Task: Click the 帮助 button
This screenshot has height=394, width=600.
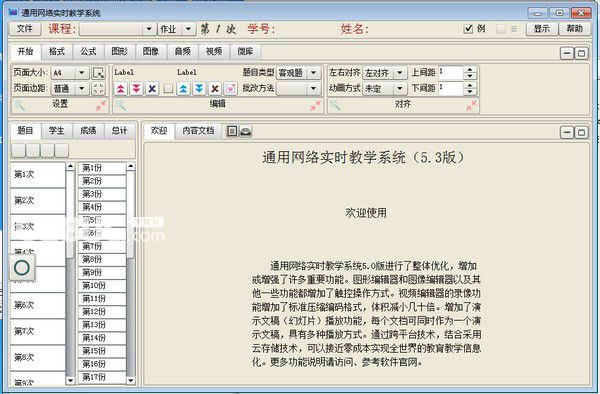Action: pos(574,29)
